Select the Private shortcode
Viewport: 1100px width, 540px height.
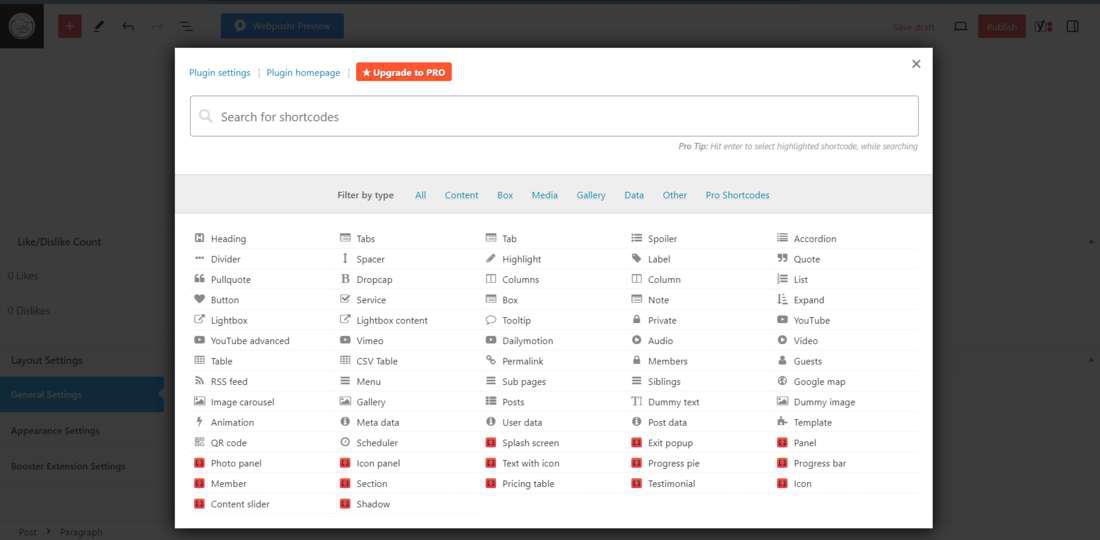[x=654, y=320]
